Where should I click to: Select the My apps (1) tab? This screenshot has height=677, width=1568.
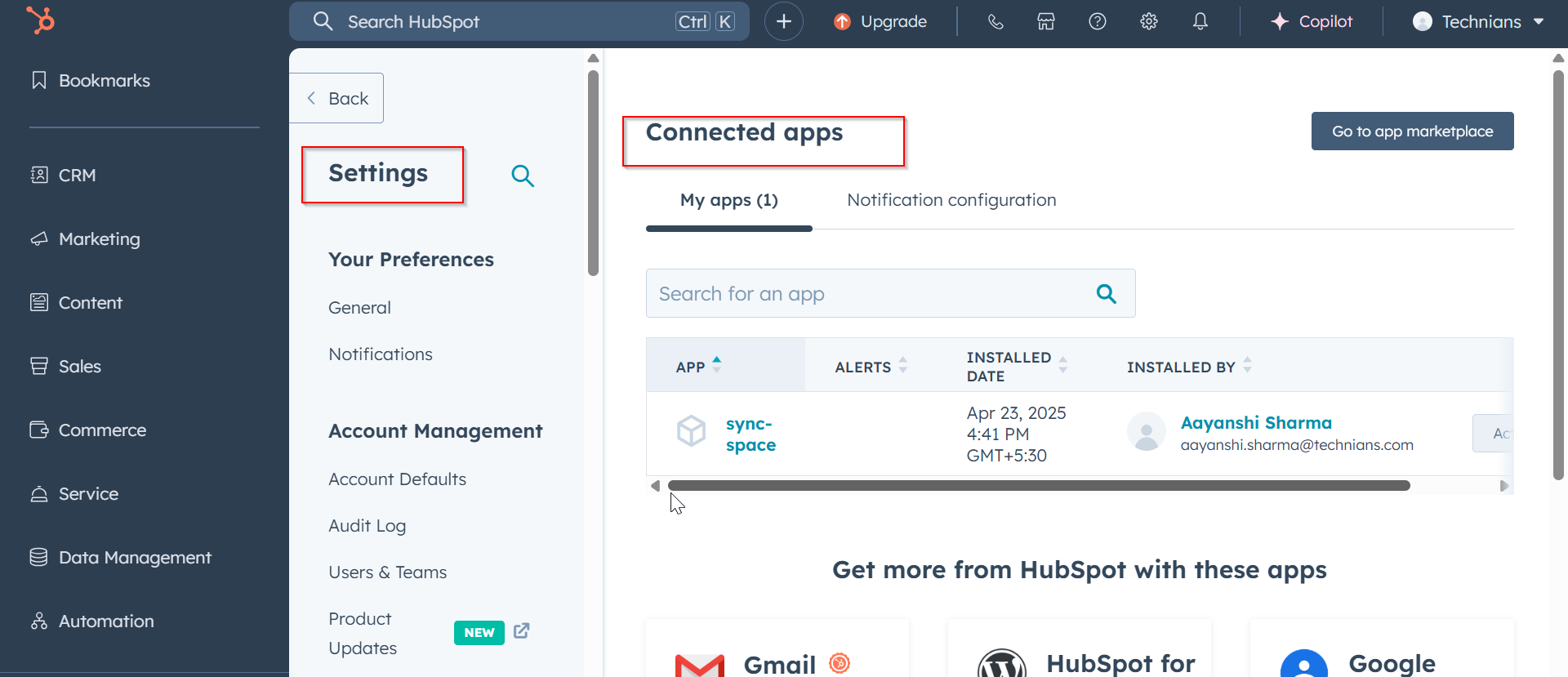728,200
